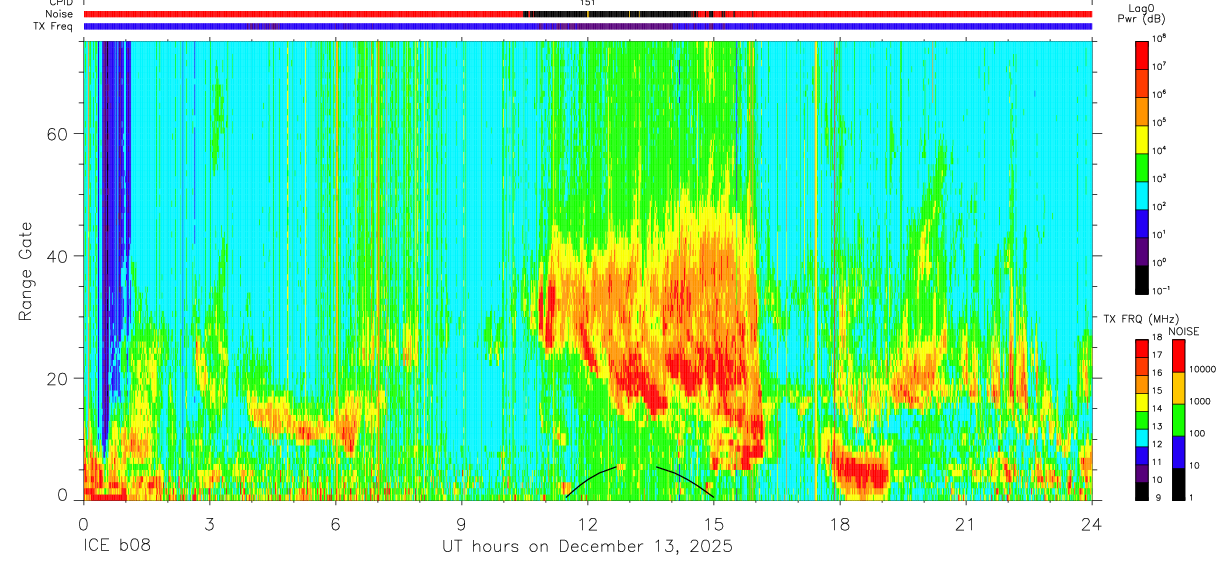
Task: Click the x-axis tick label '9'
Action: 461,524
